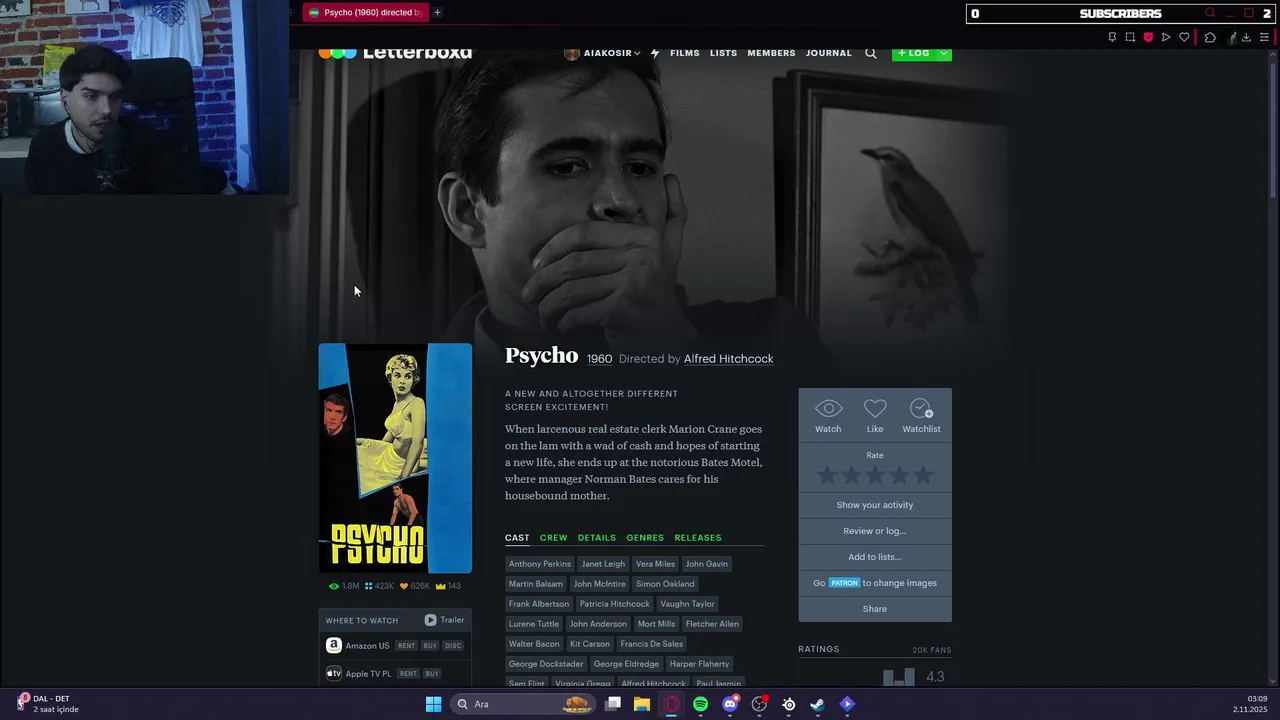
Task: Set a star rating for Psycho
Action: click(875, 476)
